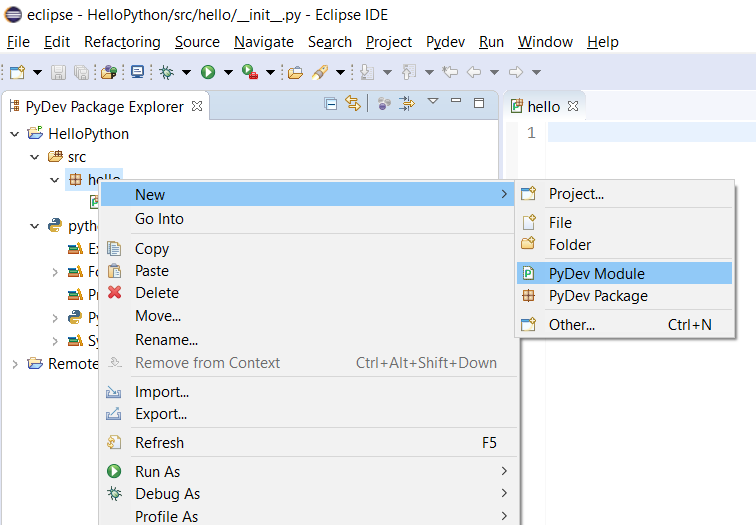The width and height of the screenshot is (756, 525).
Task: Click Export... in the context menu
Action: click(x=309, y=414)
